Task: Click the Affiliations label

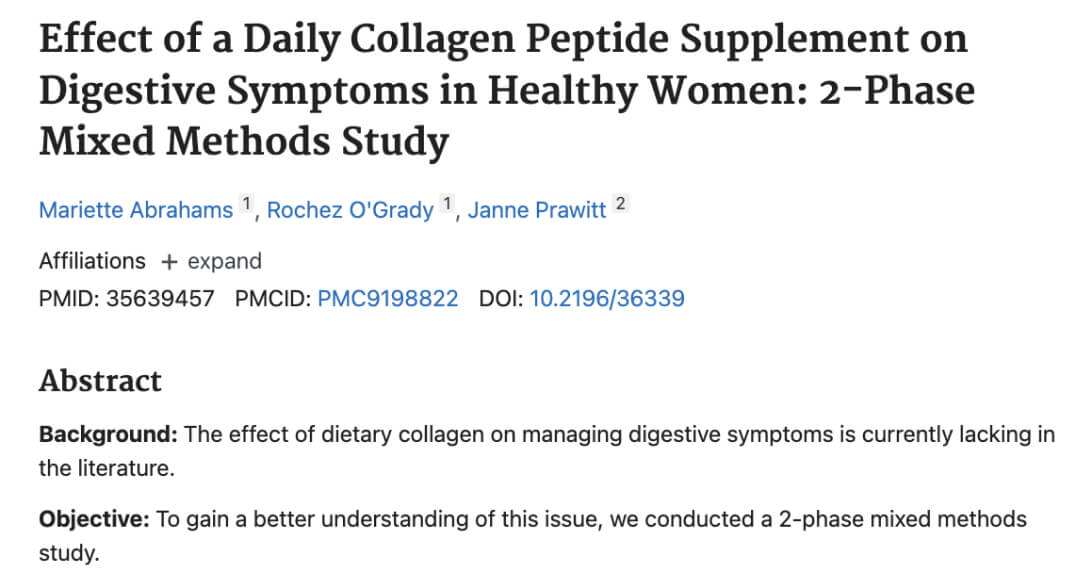Action: coord(92,262)
